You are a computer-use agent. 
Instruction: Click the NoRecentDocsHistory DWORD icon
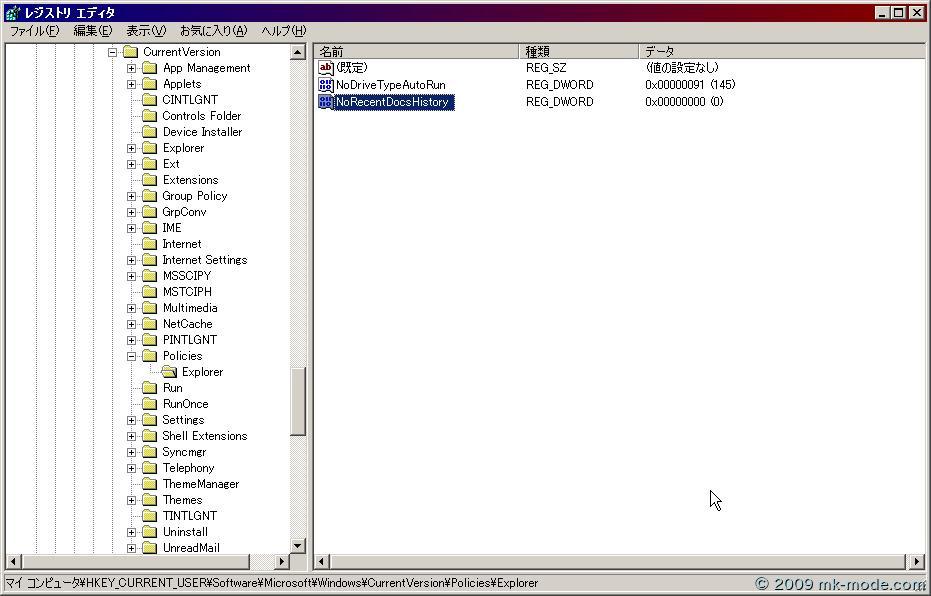(325, 102)
